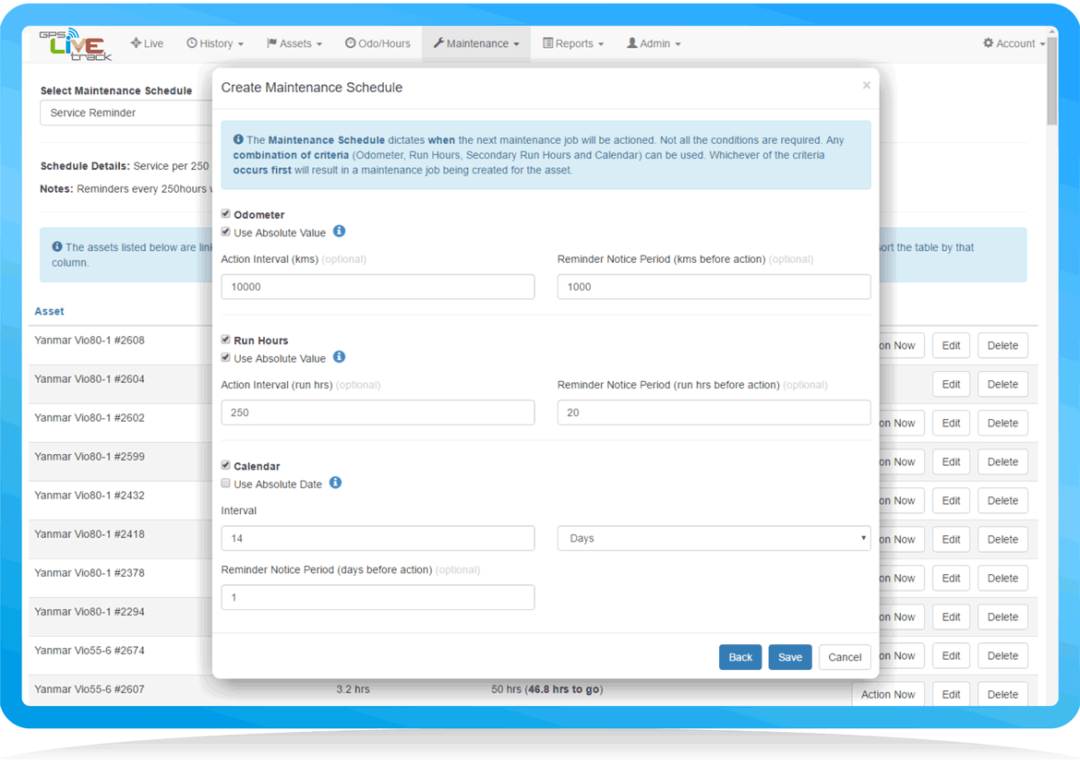The image size is (1080, 778).
Task: Save the maintenance schedule
Action: (x=789, y=657)
